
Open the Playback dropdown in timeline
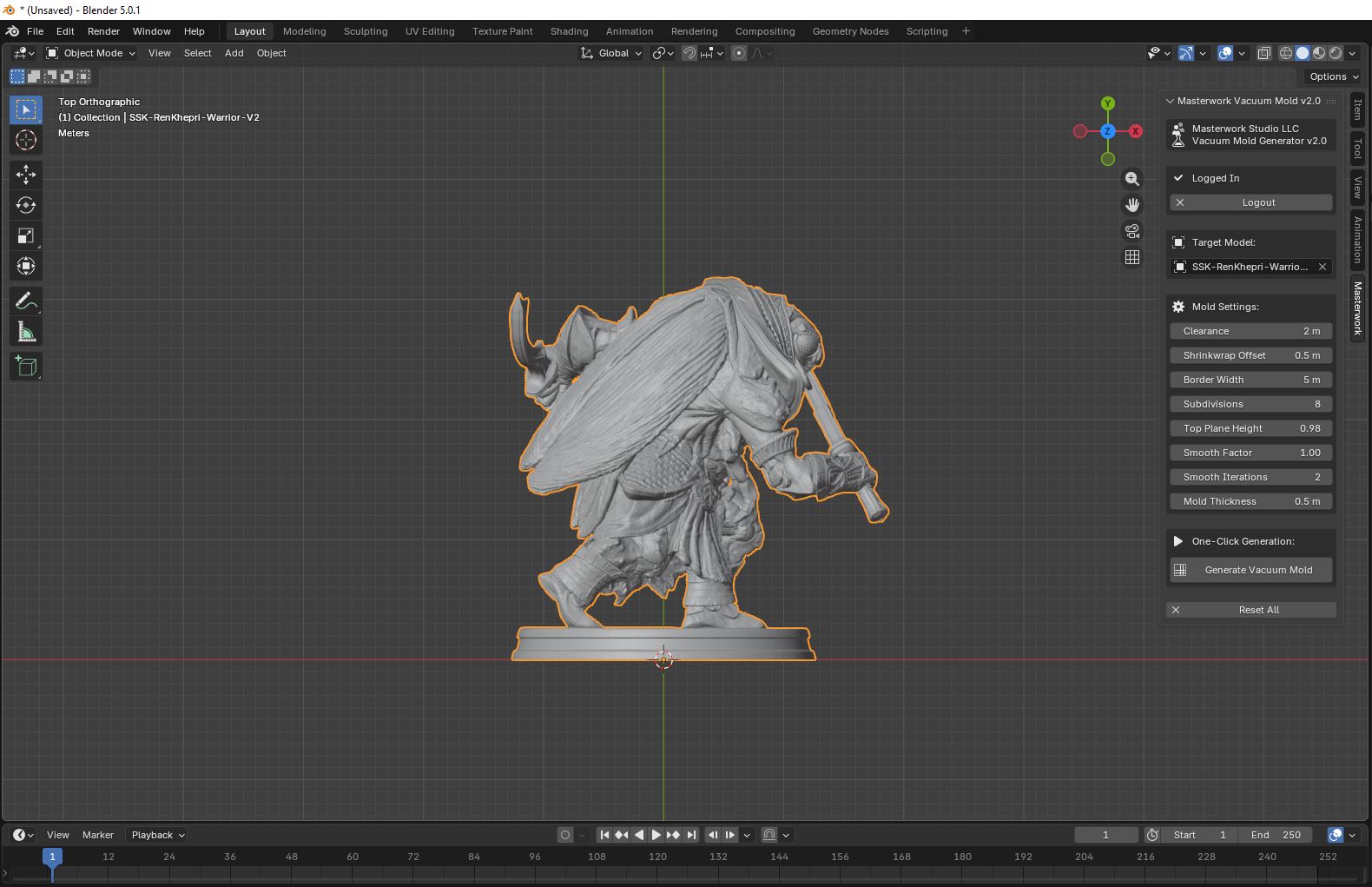pyautogui.click(x=157, y=835)
